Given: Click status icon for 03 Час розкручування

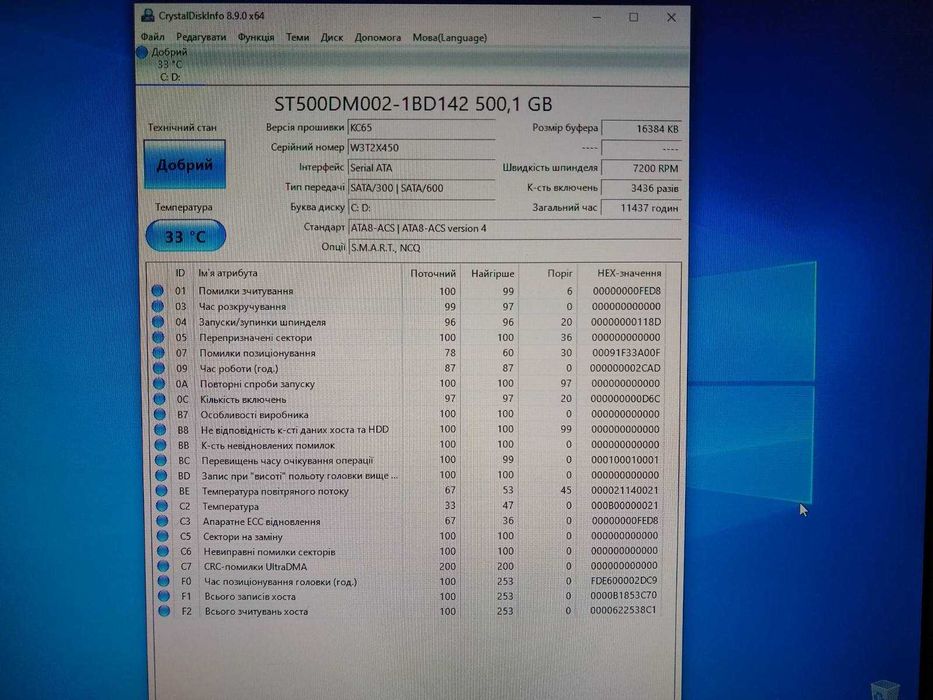Looking at the screenshot, I should [x=158, y=306].
